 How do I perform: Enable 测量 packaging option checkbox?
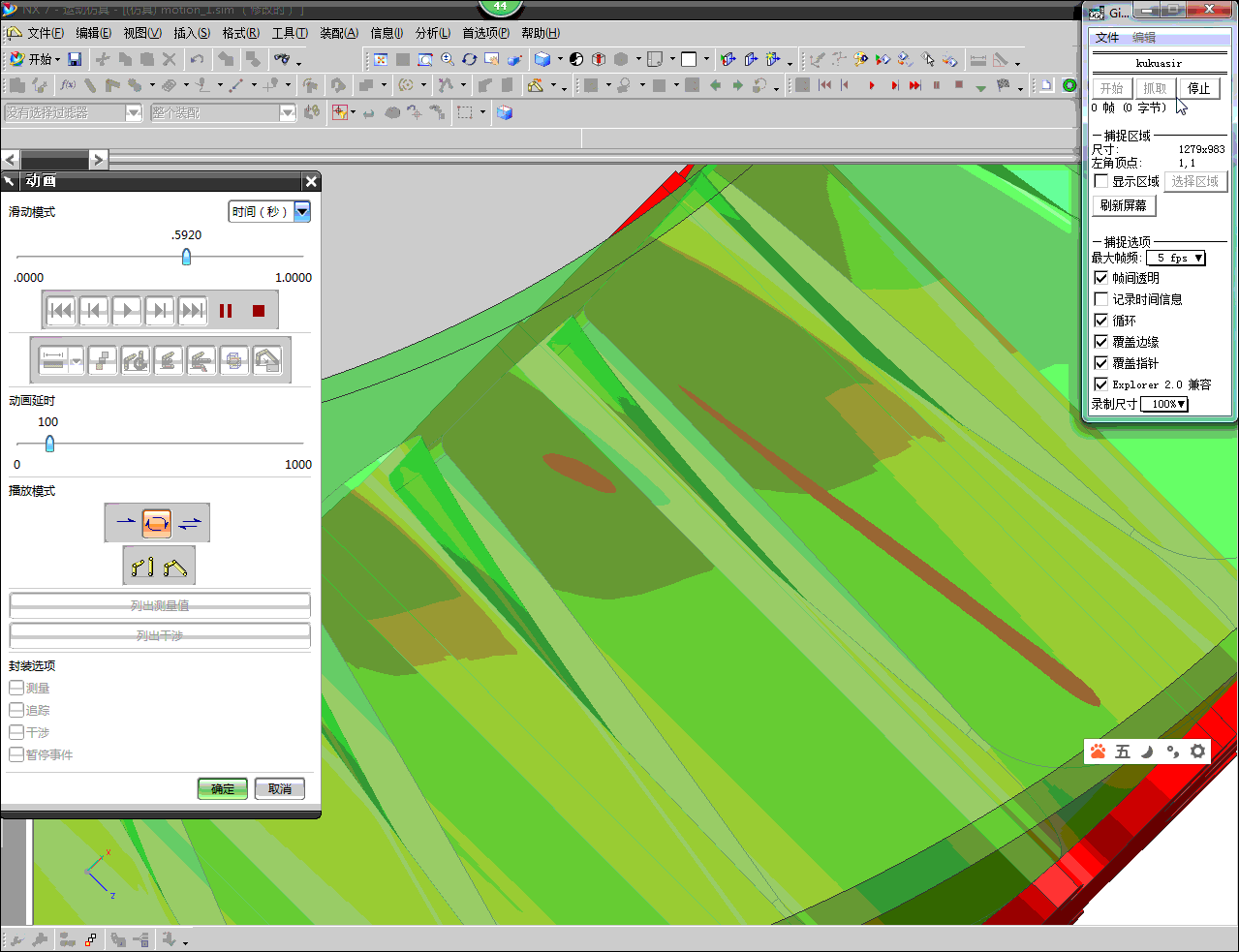pos(16,688)
